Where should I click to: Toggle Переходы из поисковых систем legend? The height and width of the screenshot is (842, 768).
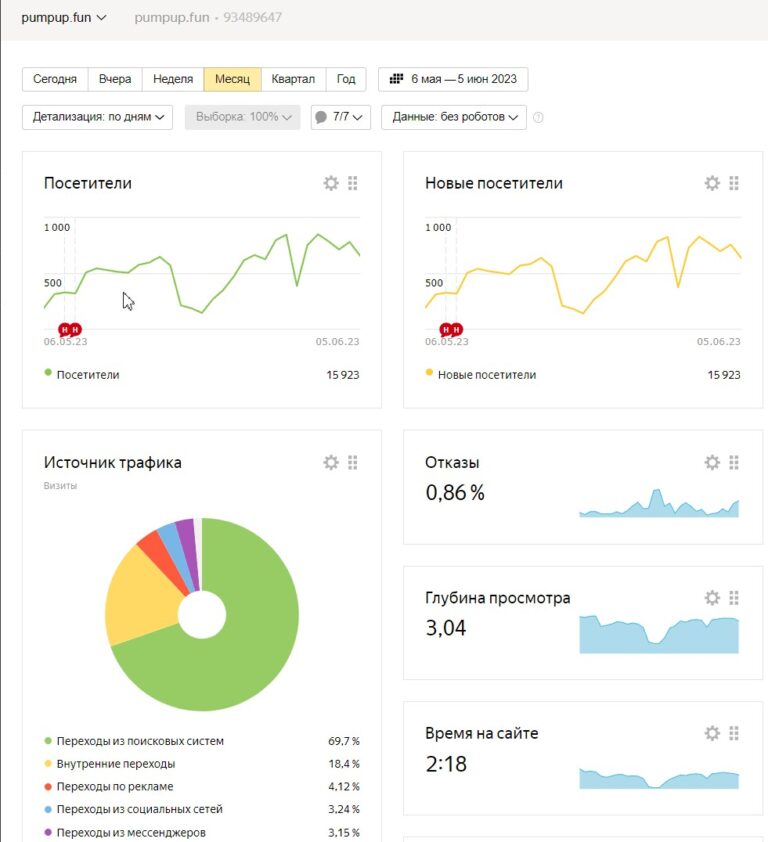(x=48, y=741)
